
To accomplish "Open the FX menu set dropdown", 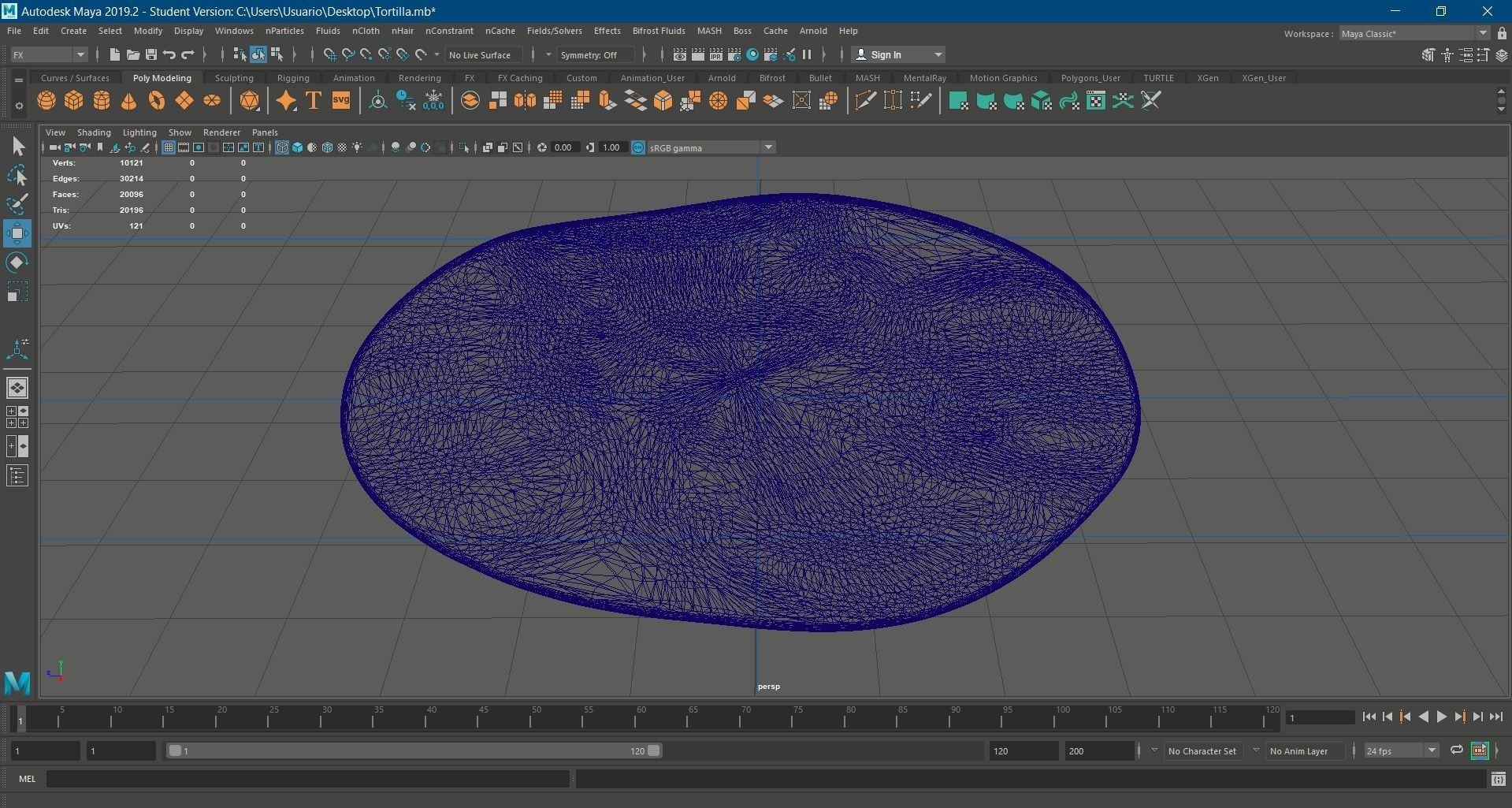I will [49, 54].
